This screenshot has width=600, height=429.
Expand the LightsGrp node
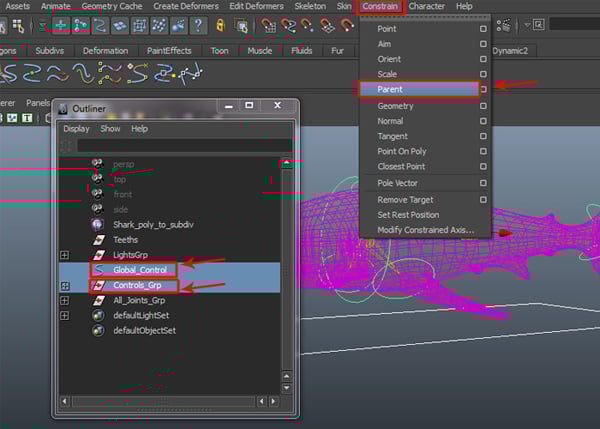tap(65, 255)
